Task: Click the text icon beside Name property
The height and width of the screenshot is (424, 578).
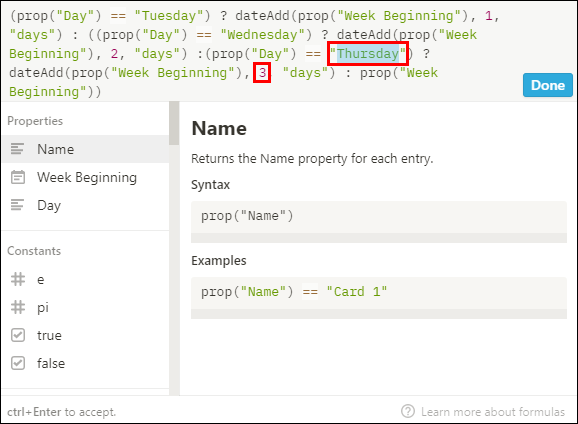Action: pos(17,149)
